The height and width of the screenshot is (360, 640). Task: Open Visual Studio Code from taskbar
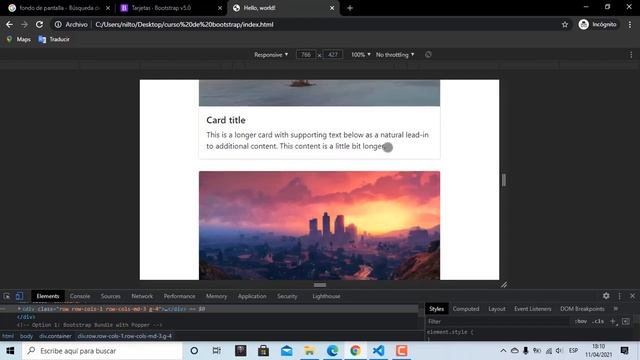pyautogui.click(x=378, y=351)
